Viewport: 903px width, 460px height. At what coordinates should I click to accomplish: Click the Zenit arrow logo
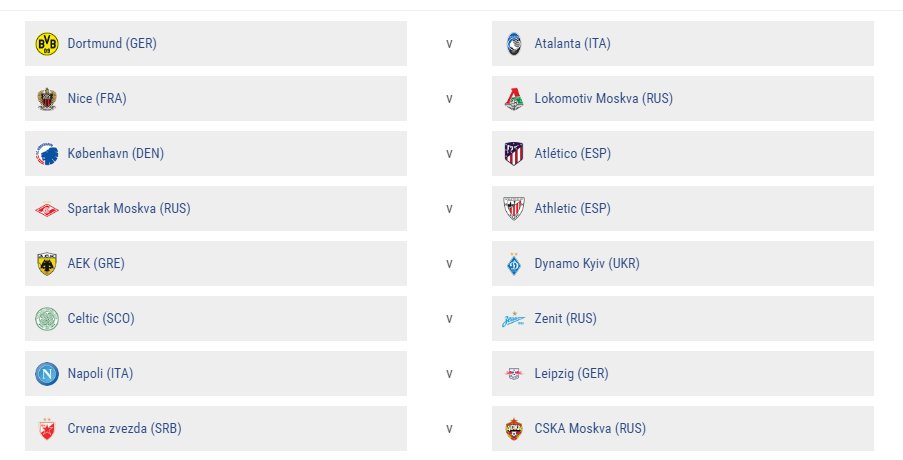point(514,319)
